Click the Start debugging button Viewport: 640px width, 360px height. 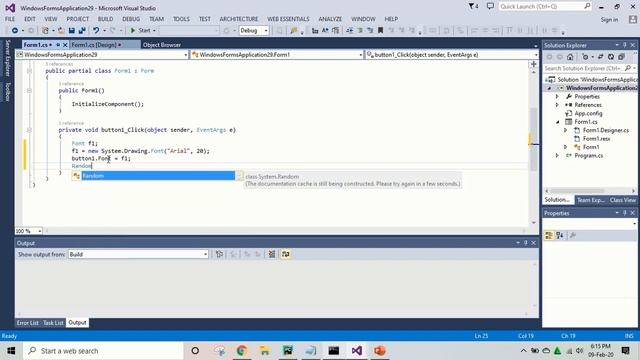pos(142,31)
